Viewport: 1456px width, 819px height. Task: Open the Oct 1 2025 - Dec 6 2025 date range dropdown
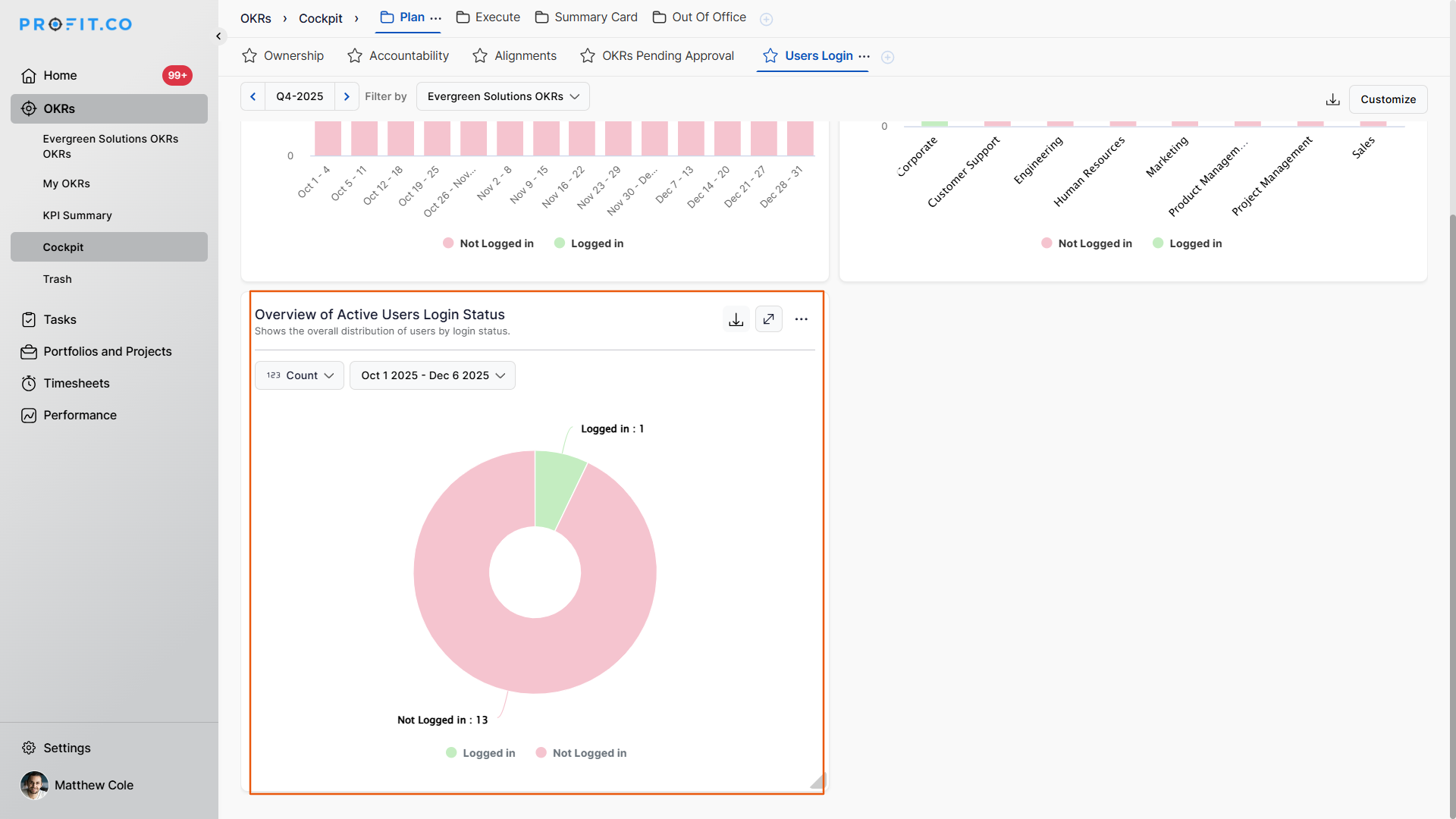432,375
